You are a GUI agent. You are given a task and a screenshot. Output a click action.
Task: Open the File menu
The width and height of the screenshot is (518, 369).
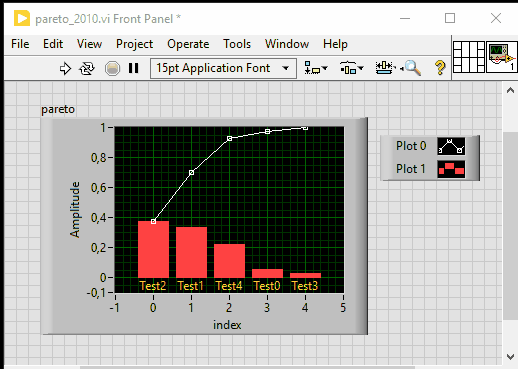click(x=20, y=44)
